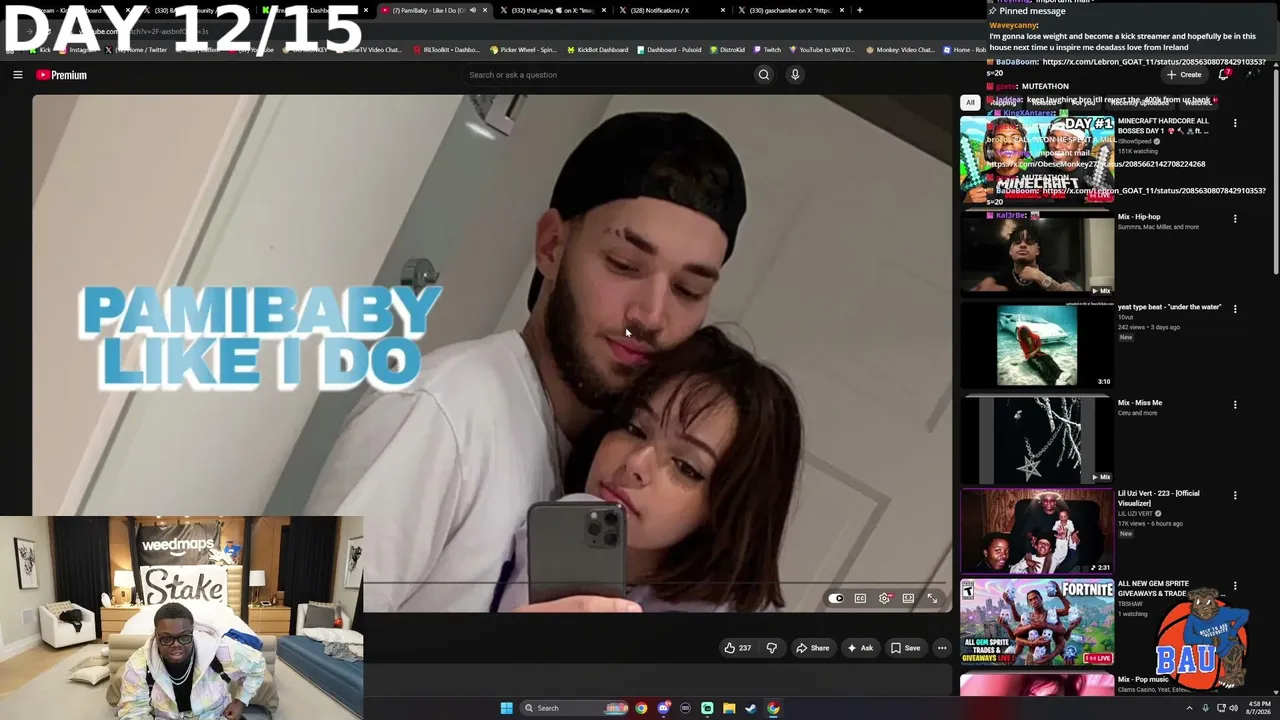1280x720 pixels.
Task: Open the green app icon on taskbar
Action: tap(707, 708)
